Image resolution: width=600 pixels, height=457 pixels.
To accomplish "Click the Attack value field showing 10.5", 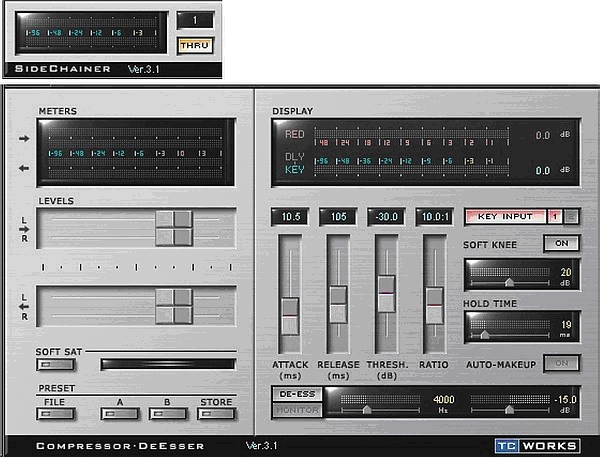I will pos(288,217).
